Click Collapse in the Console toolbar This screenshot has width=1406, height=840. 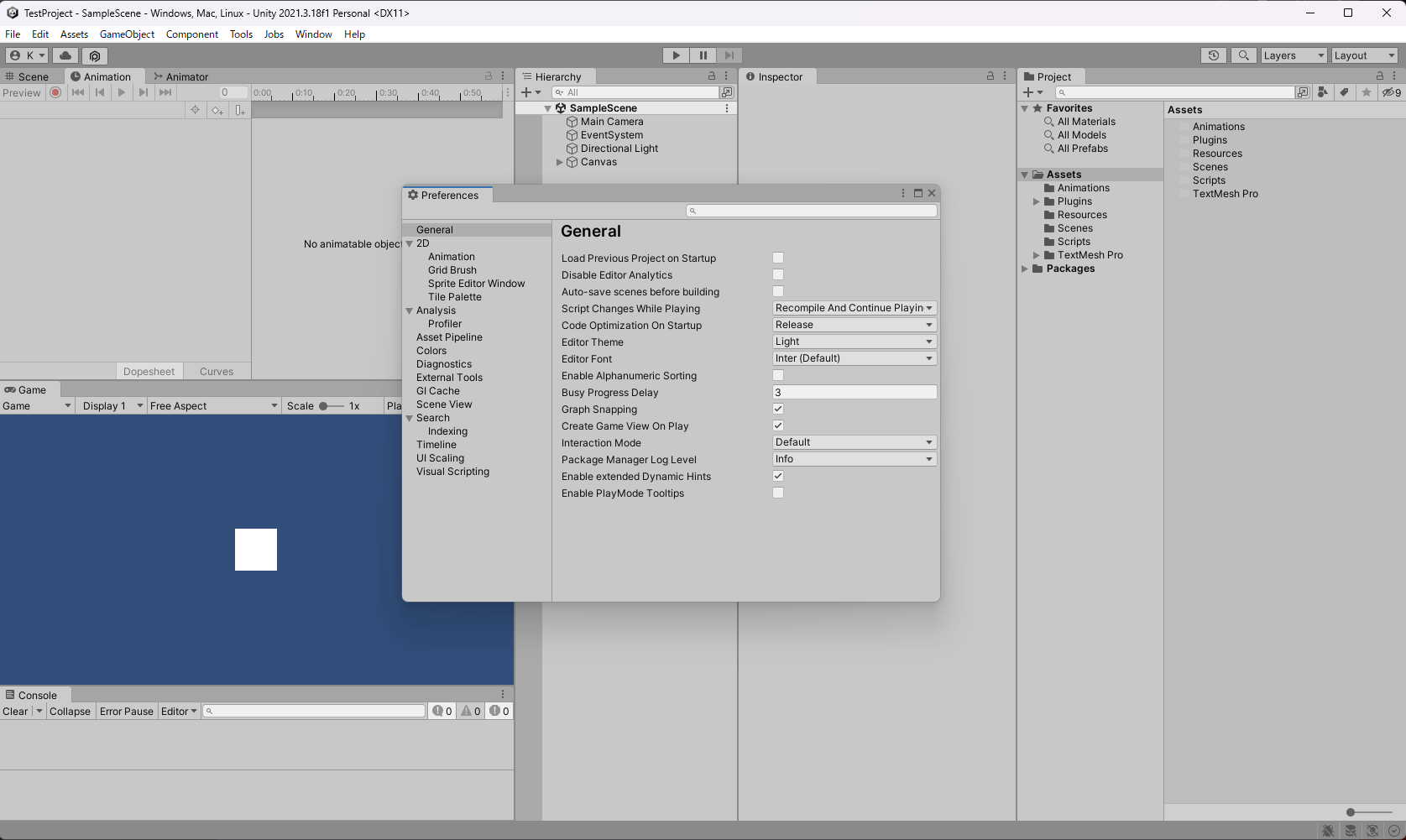point(70,711)
